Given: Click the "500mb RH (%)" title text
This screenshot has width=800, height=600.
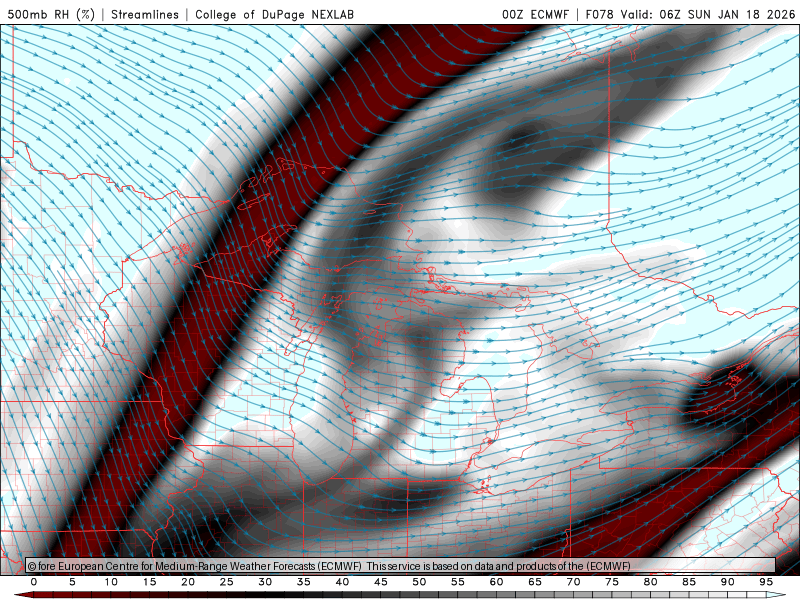Looking at the screenshot, I should pyautogui.click(x=51, y=14).
